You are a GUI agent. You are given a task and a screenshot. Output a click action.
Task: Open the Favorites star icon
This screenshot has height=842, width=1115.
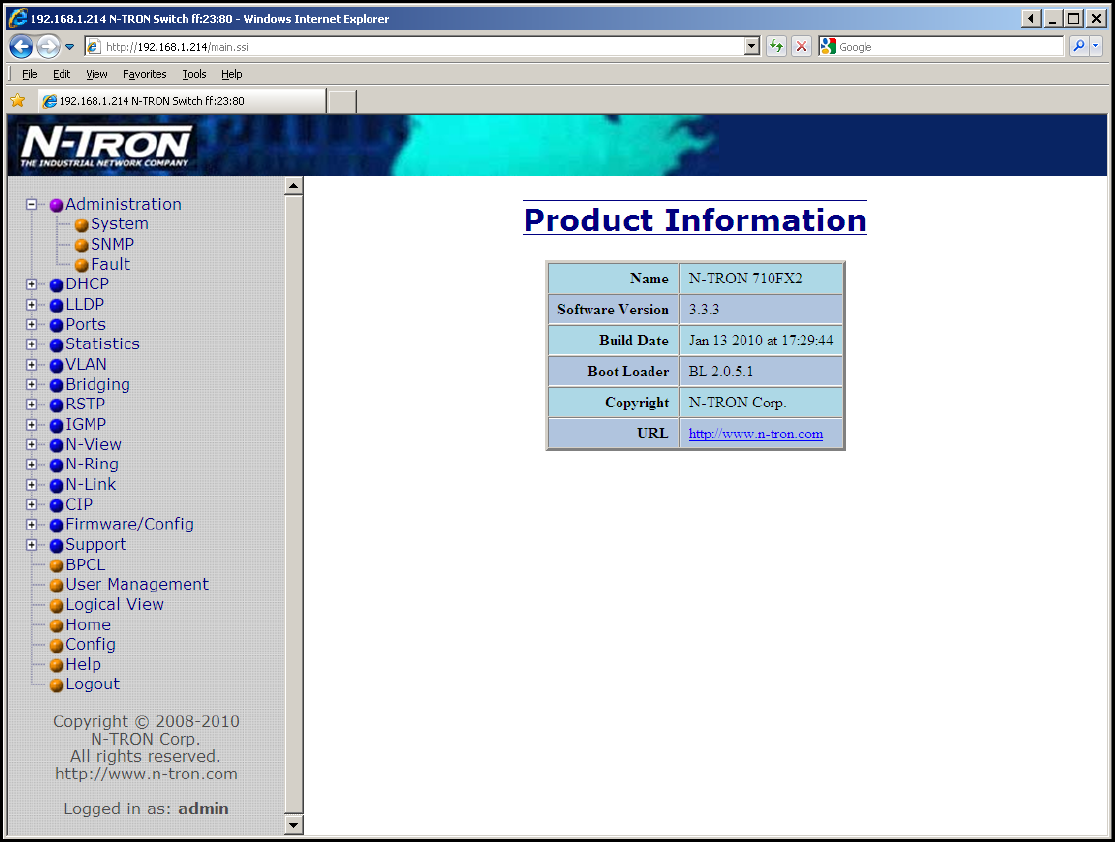18,101
